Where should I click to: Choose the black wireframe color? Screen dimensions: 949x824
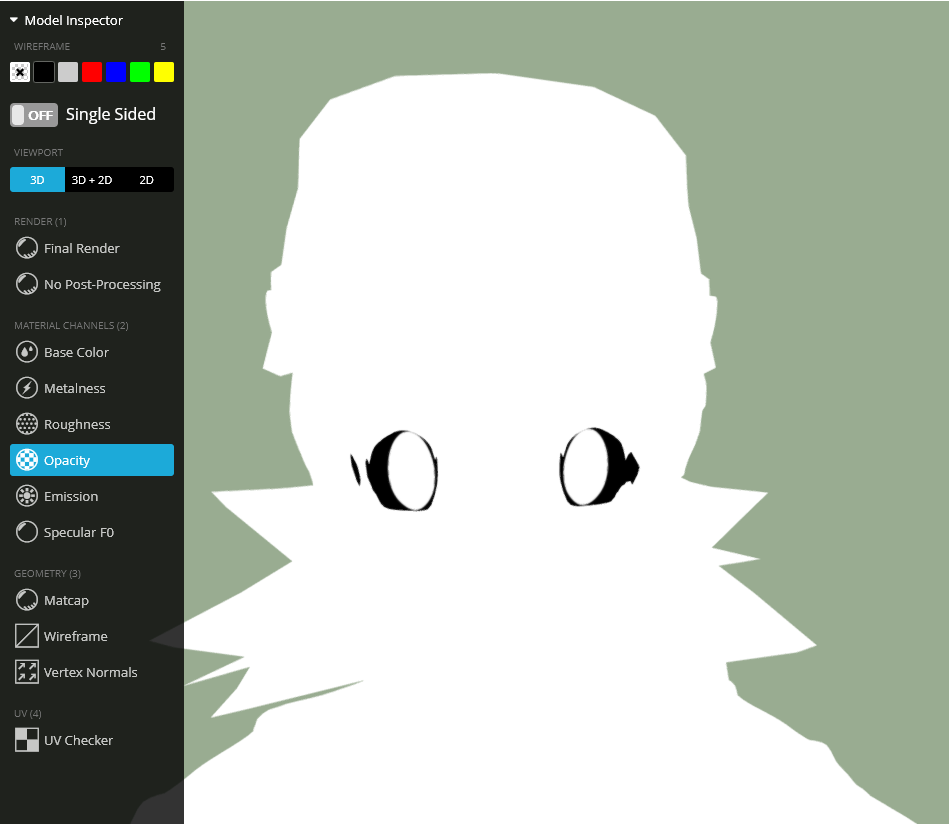point(44,72)
